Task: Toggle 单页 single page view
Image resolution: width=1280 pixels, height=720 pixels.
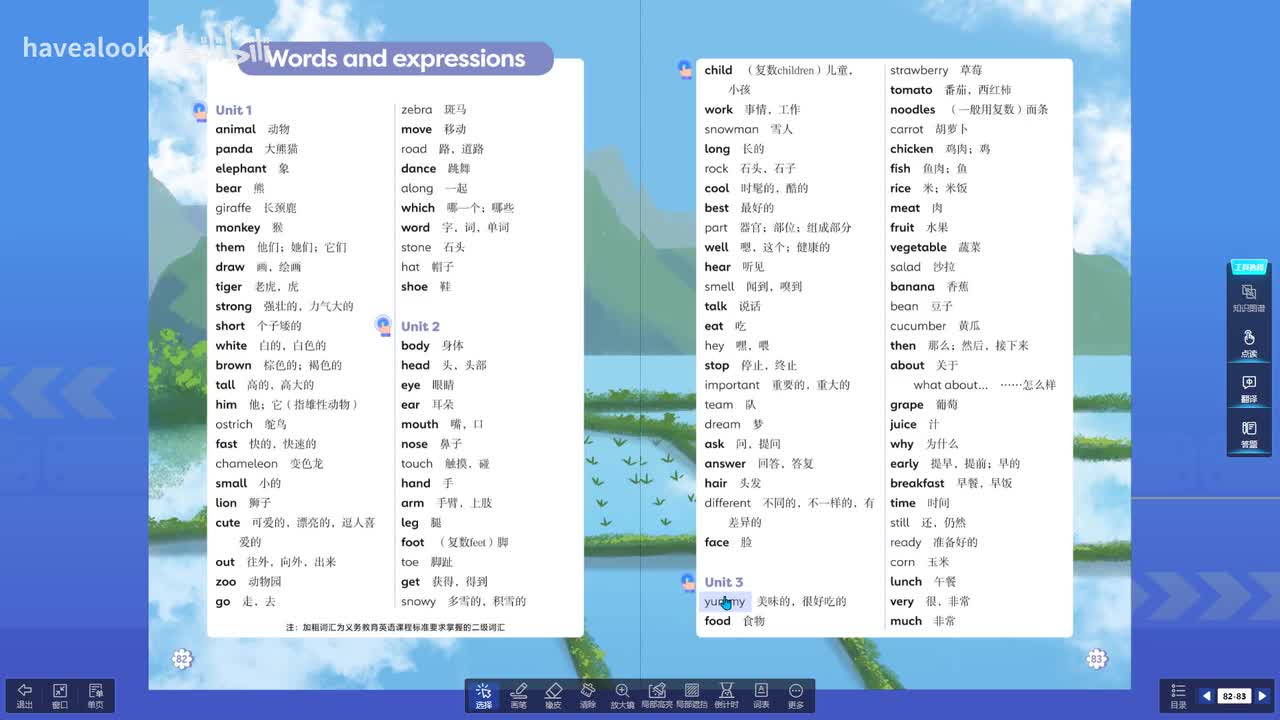Action: (95, 696)
